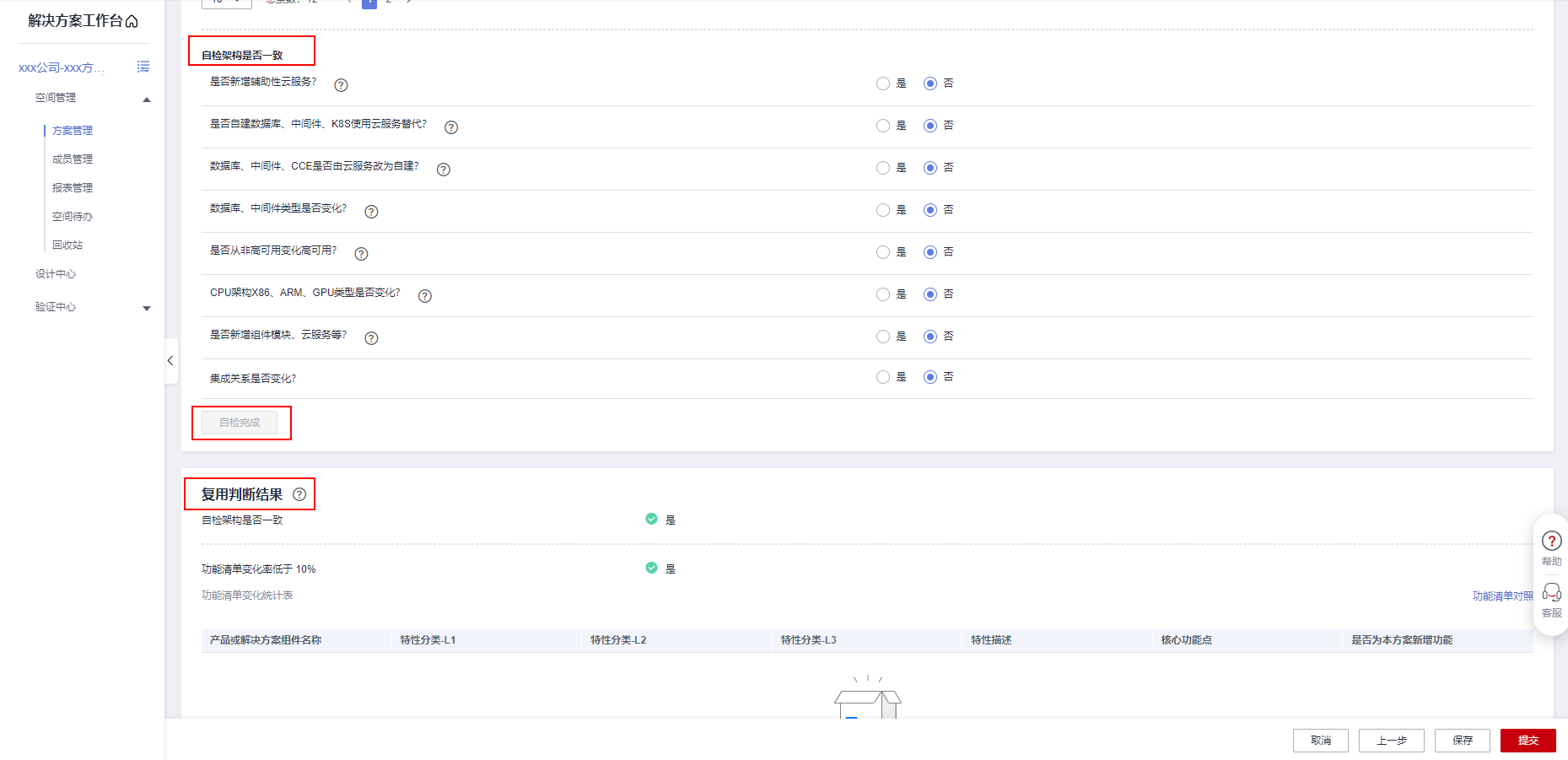
Task: Collapse the 空间管理 section arrow
Action: click(147, 100)
